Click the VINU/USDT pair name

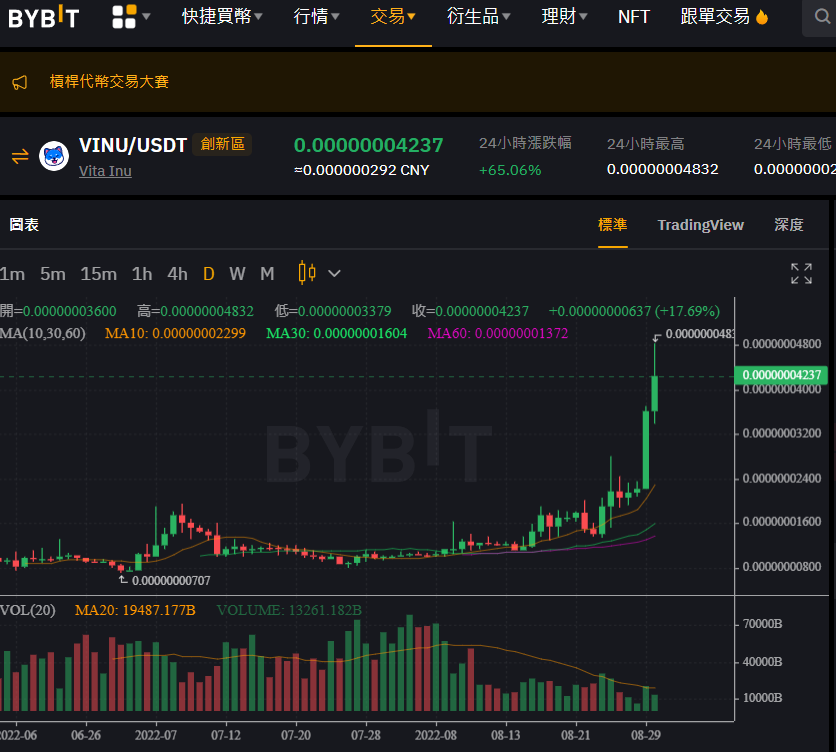pyautogui.click(x=133, y=145)
